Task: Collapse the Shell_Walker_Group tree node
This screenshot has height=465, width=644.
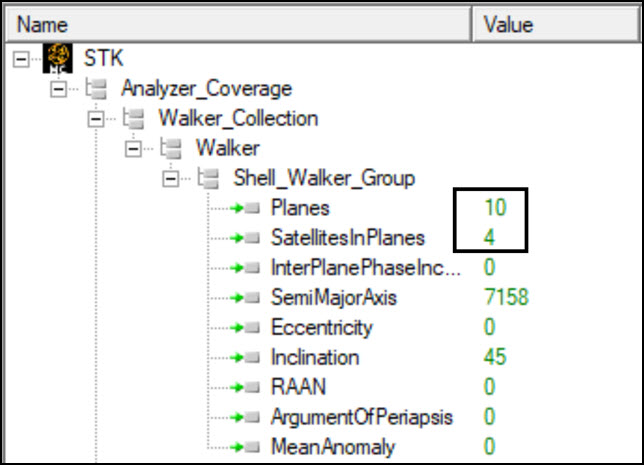Action: coord(169,178)
